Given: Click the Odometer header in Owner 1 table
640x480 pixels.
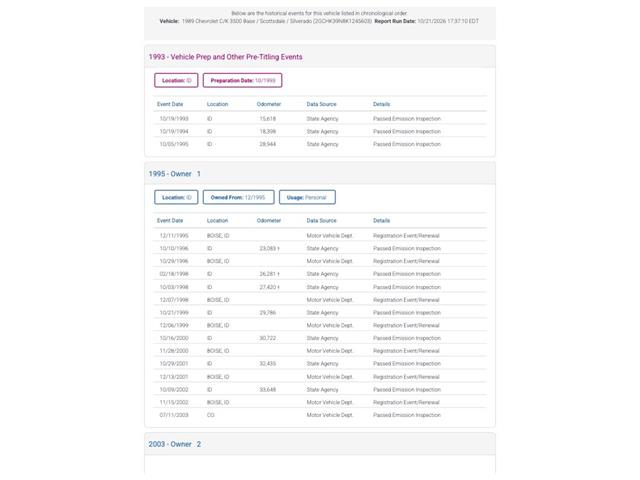Looking at the screenshot, I should pyautogui.click(x=269, y=220).
